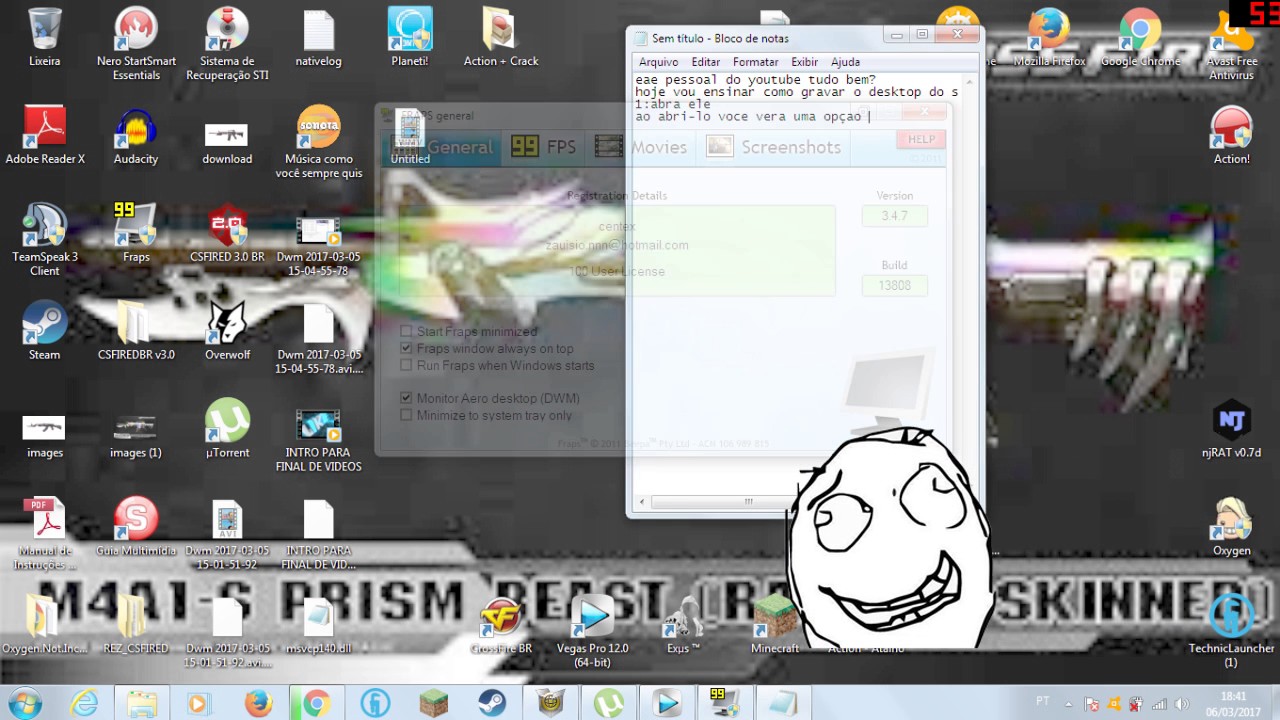Open CSFIRED 3.0 BR shortcut

click(227, 233)
